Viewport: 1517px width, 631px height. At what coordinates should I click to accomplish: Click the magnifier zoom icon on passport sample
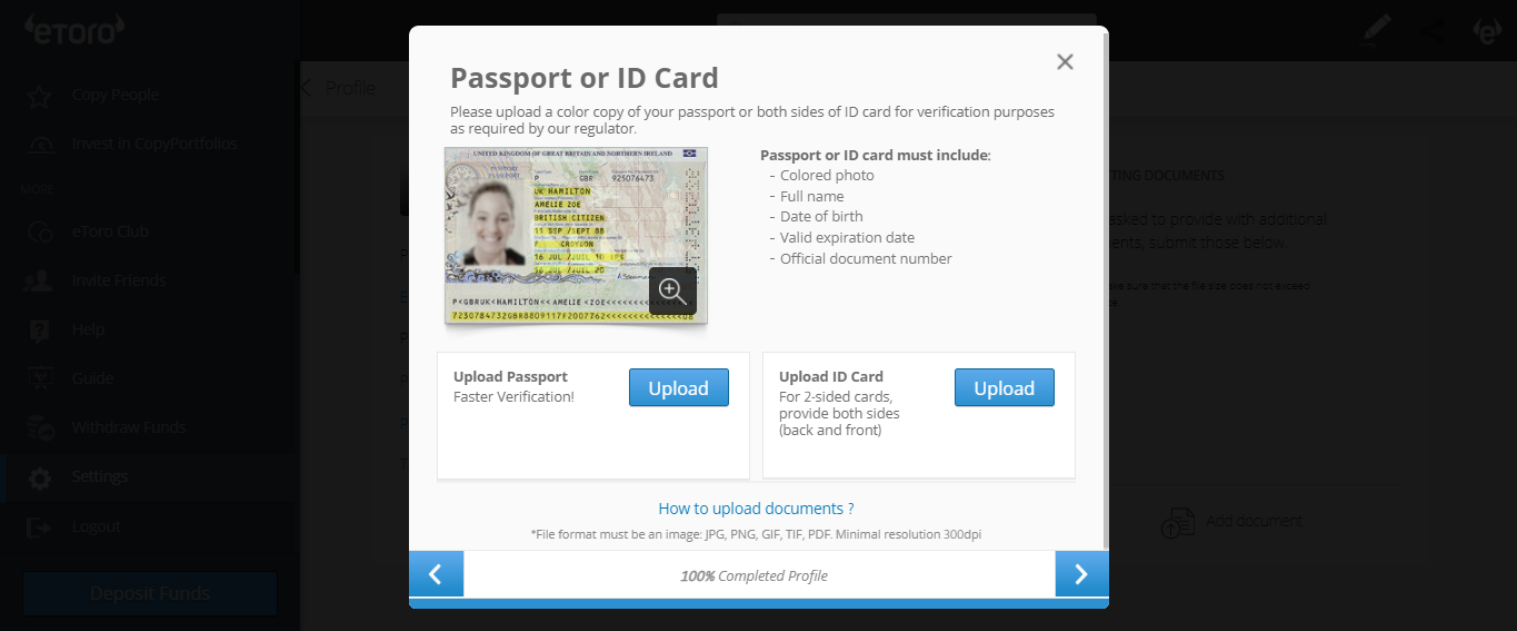(x=672, y=291)
